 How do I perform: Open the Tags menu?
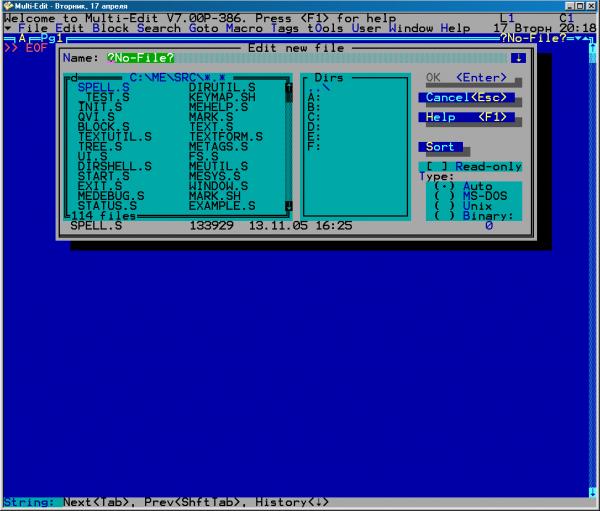285,28
